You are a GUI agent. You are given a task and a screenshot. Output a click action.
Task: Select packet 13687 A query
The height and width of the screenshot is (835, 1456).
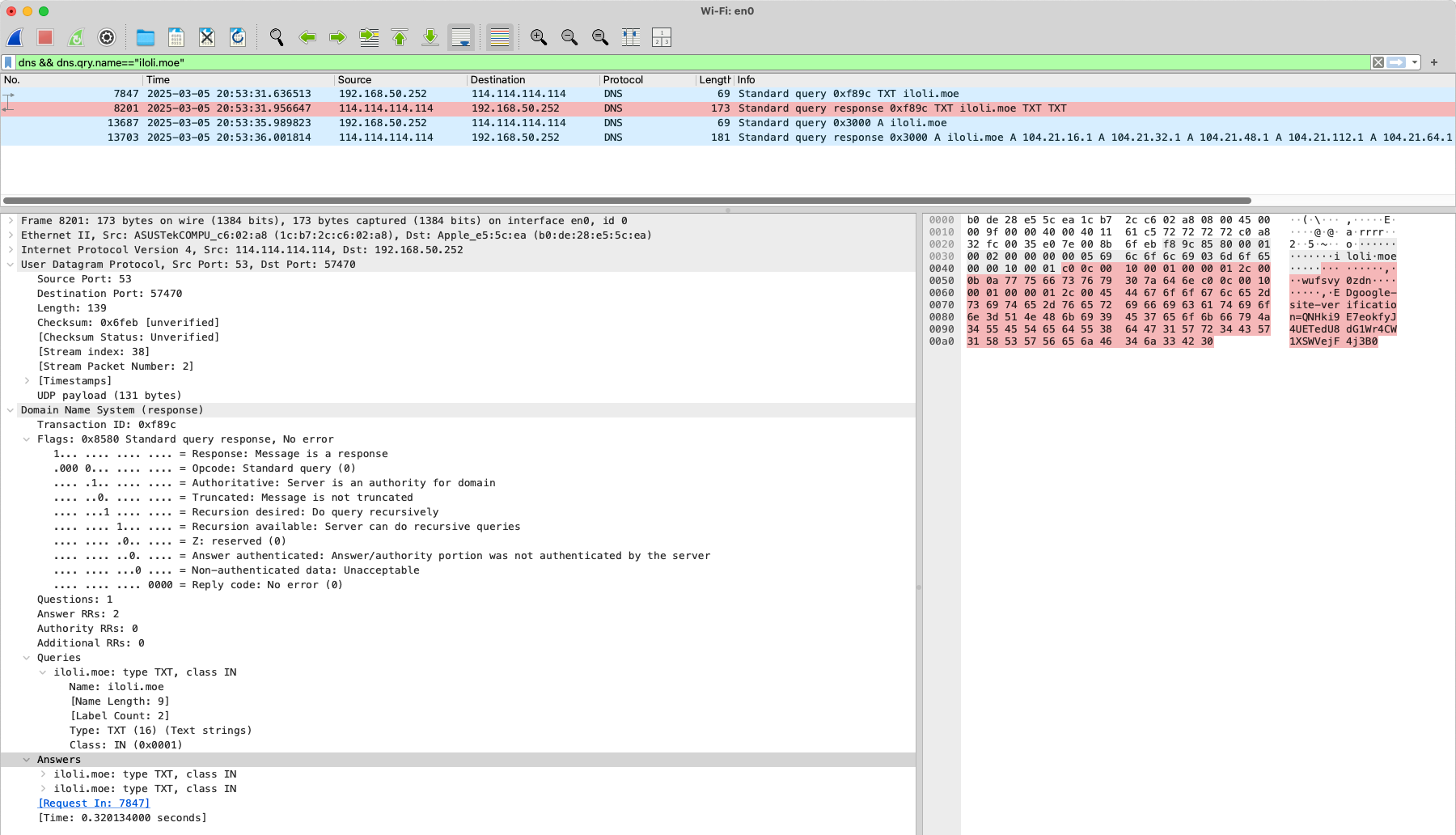pyautogui.click(x=728, y=123)
